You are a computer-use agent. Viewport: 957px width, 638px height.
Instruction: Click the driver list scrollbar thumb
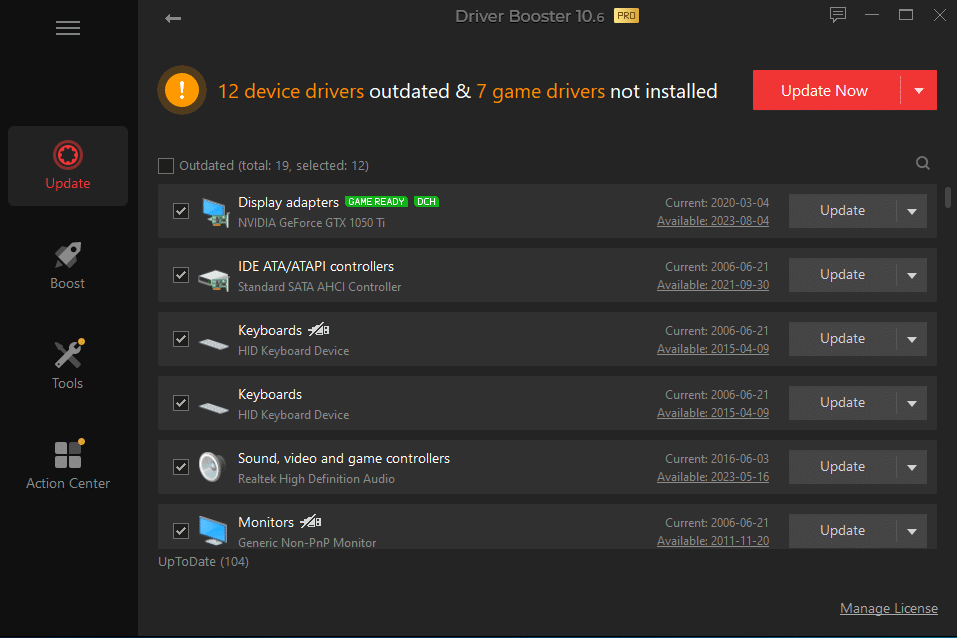(x=948, y=198)
